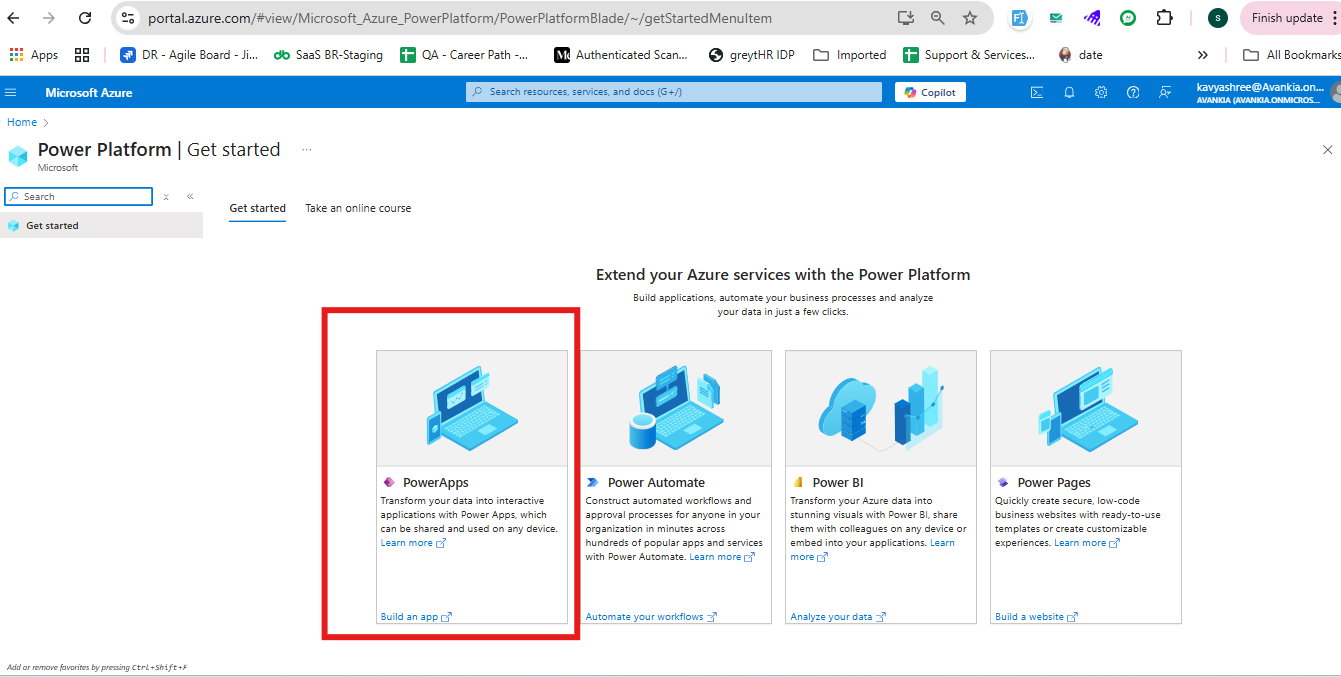Click the Azure search resources field

click(674, 92)
